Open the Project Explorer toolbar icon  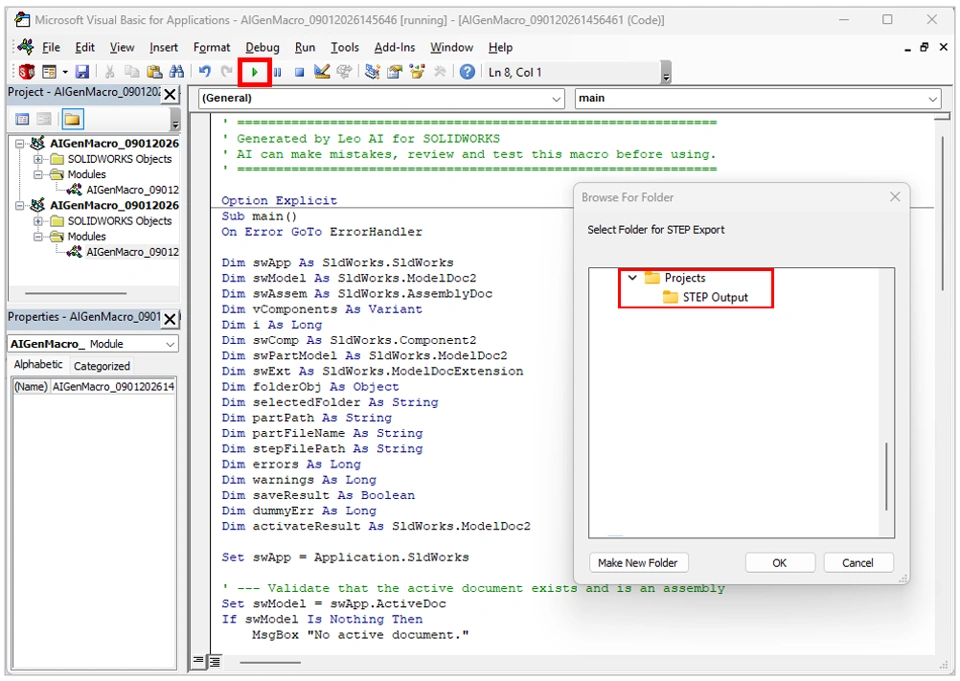tap(372, 72)
